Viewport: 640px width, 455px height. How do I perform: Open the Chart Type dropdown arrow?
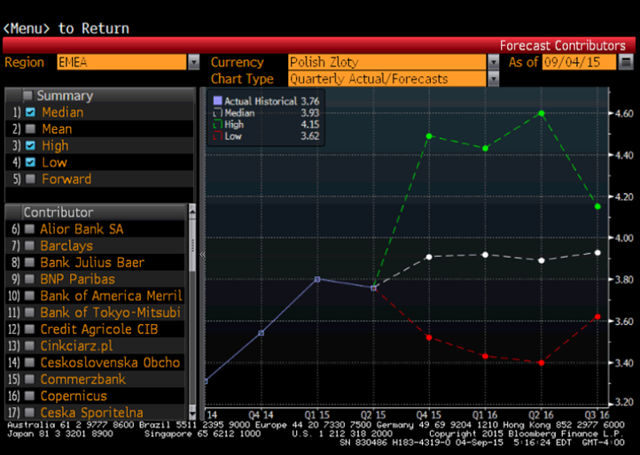pyautogui.click(x=493, y=79)
